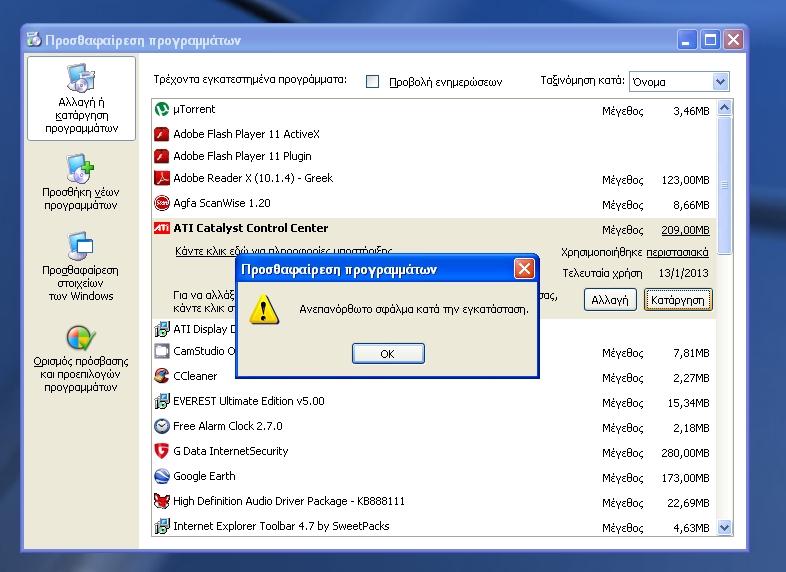Screen dimensions: 786x572
Task: Click the 209,00MB size value
Action: [685, 230]
